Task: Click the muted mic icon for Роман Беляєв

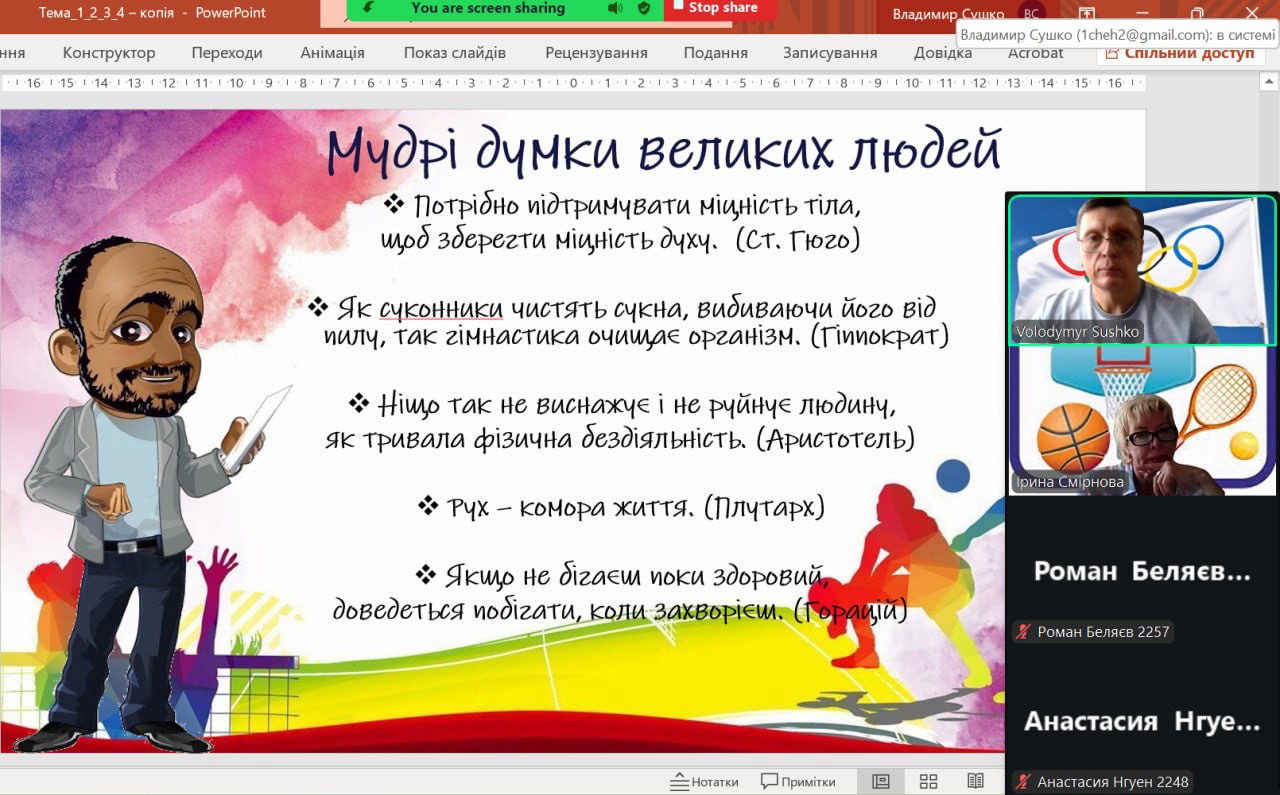Action: (x=1023, y=632)
